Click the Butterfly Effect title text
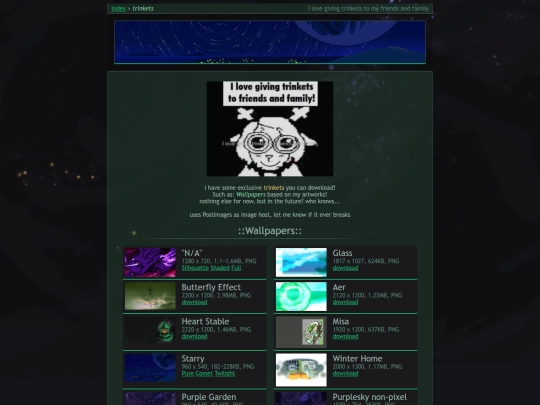The image size is (540, 405). (211, 287)
